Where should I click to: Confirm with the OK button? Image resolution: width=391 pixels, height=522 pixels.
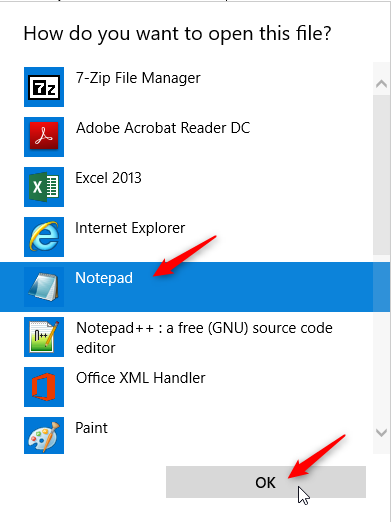pos(266,482)
